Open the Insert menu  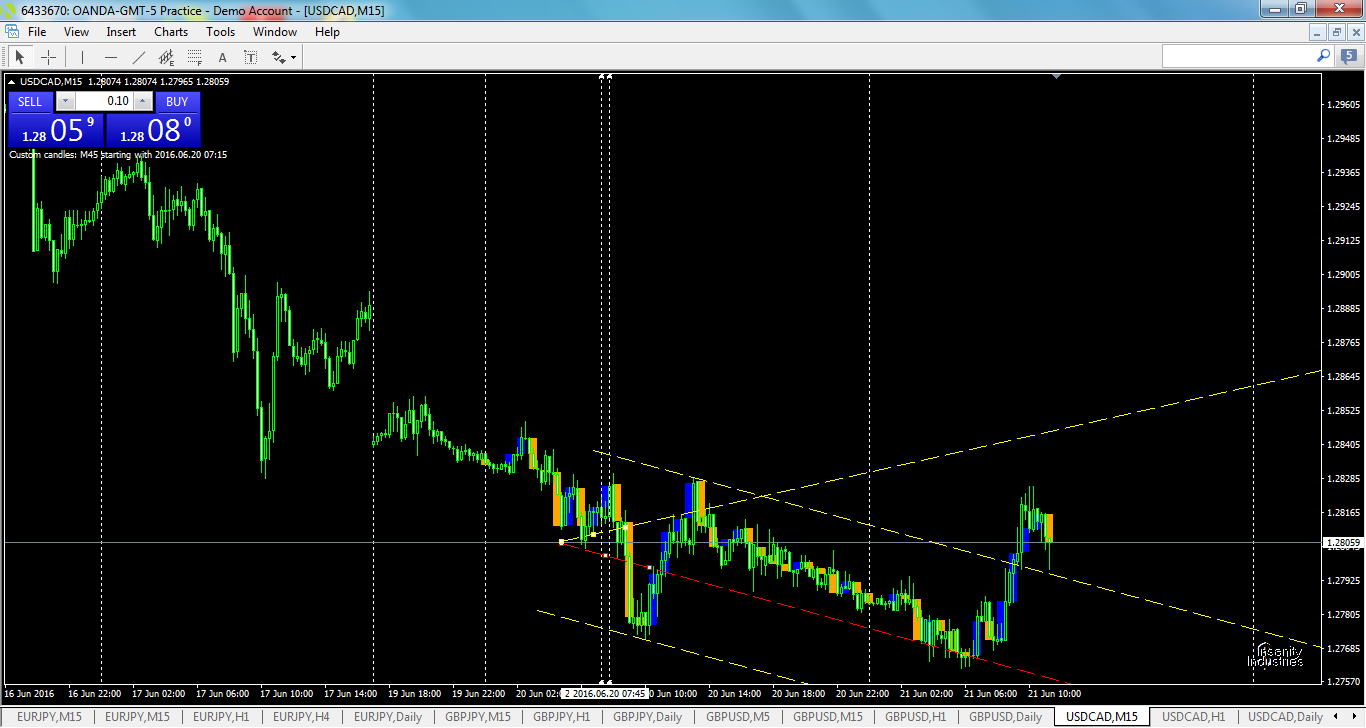(120, 31)
